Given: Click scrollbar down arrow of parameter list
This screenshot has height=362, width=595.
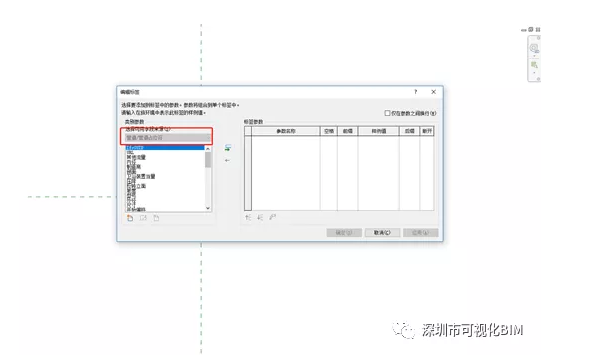Looking at the screenshot, I should click(x=208, y=208).
